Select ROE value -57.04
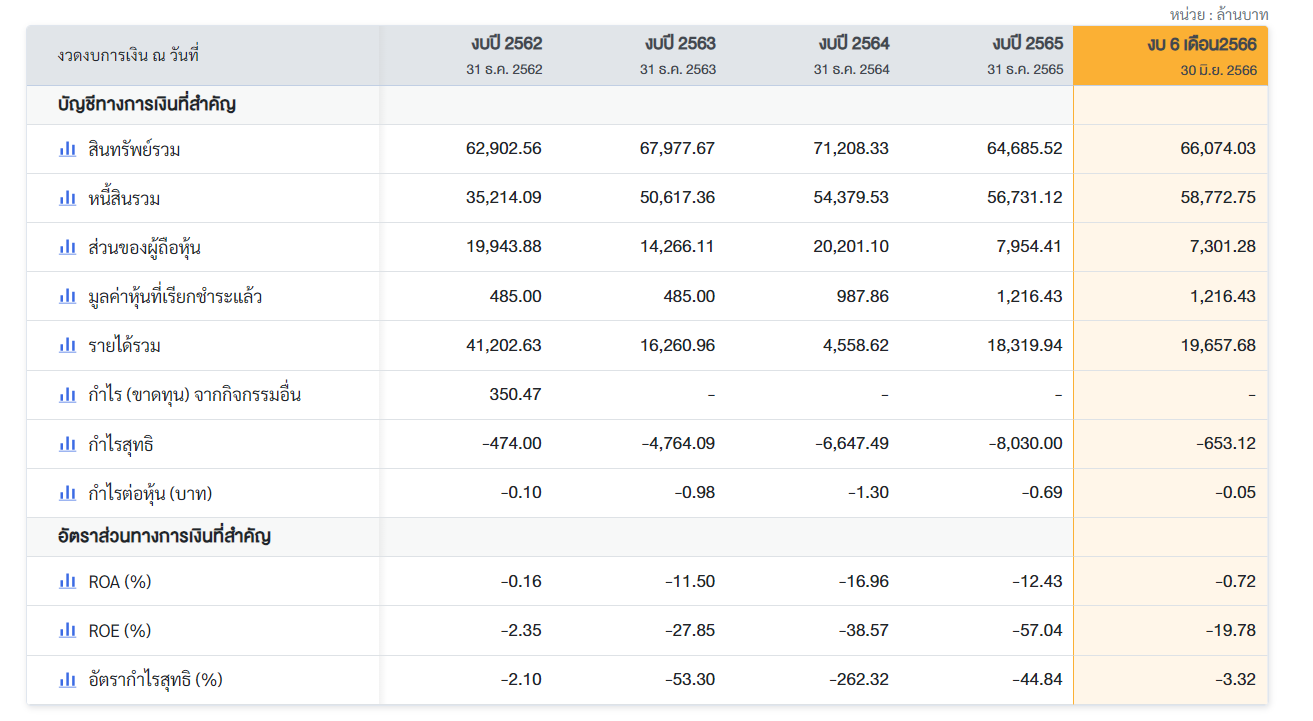The width and height of the screenshot is (1313, 721). 1039,630
